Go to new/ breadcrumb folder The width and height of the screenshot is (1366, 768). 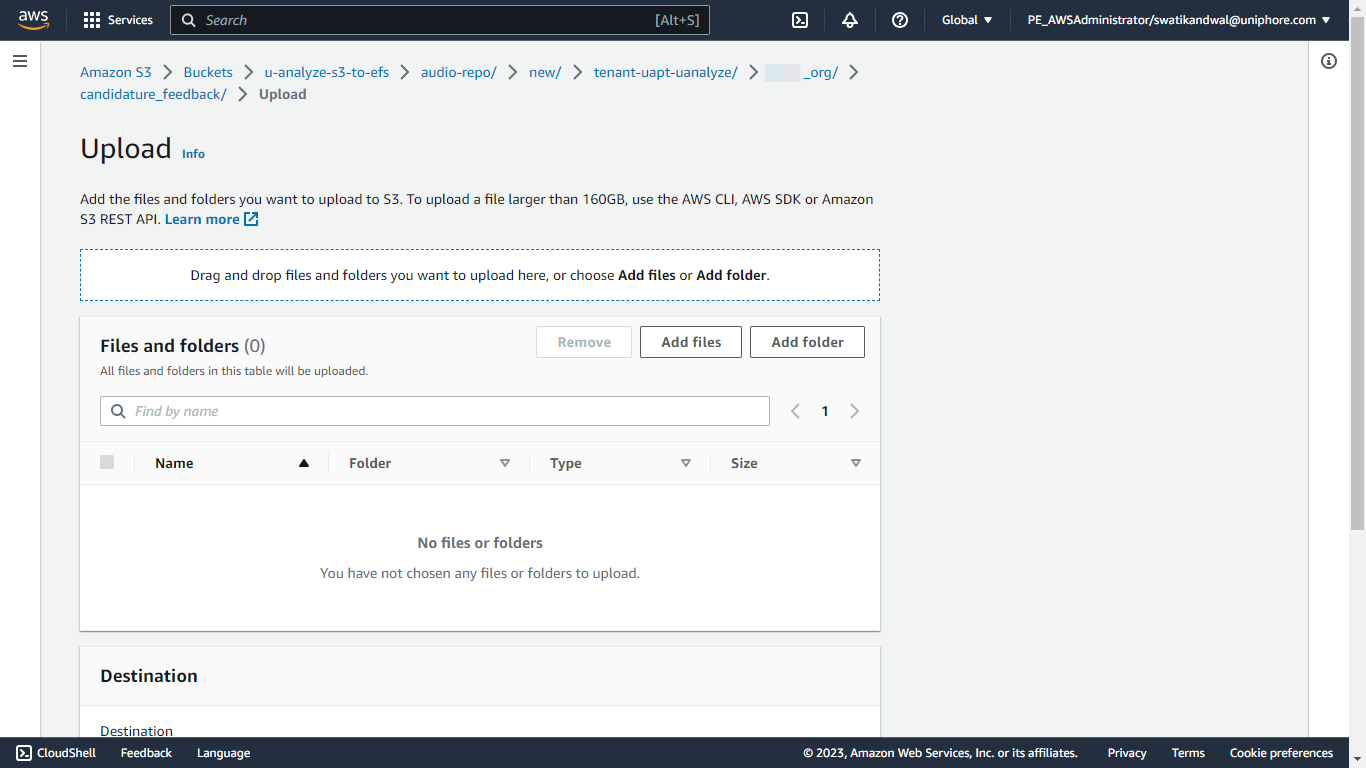pos(545,72)
